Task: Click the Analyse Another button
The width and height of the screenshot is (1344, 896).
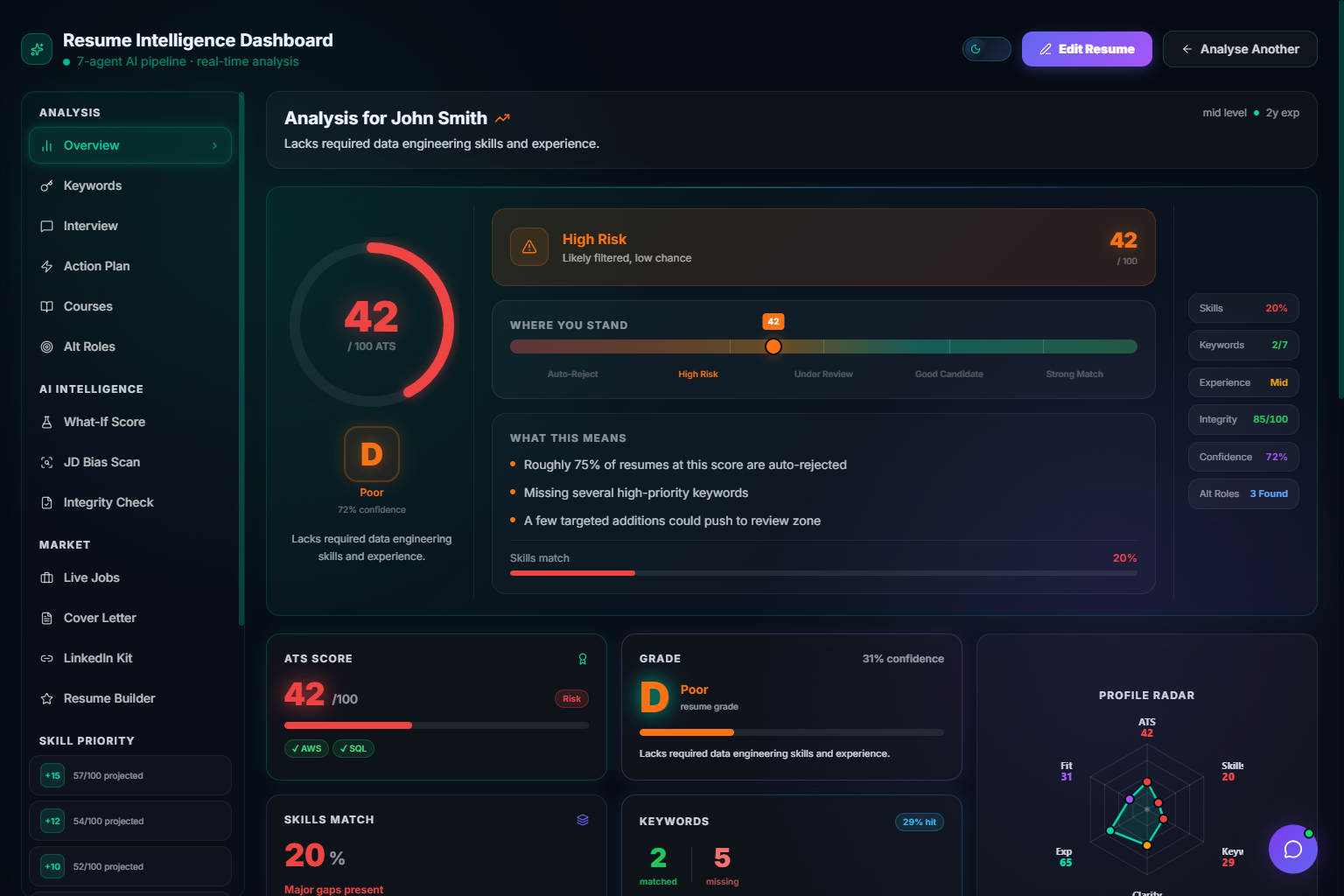Action: point(1240,49)
